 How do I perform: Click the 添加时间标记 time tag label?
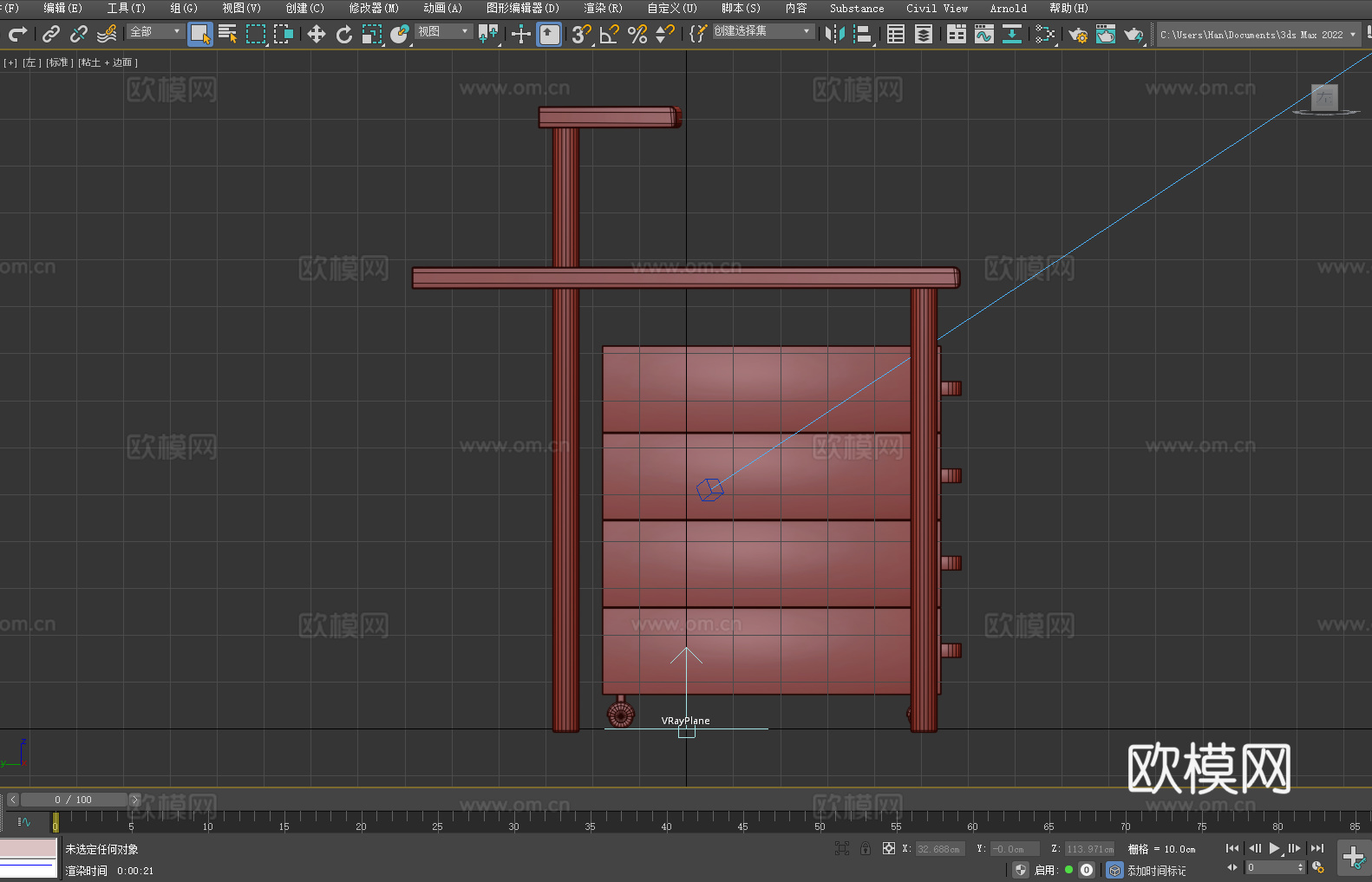pyautogui.click(x=1156, y=871)
